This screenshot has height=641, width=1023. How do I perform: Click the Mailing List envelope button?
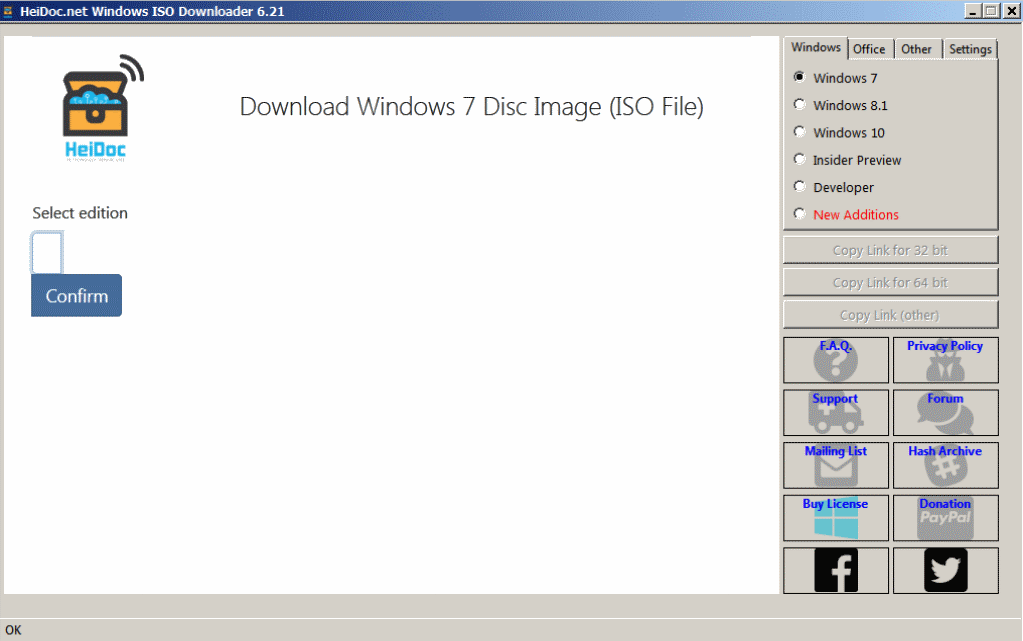click(x=836, y=465)
